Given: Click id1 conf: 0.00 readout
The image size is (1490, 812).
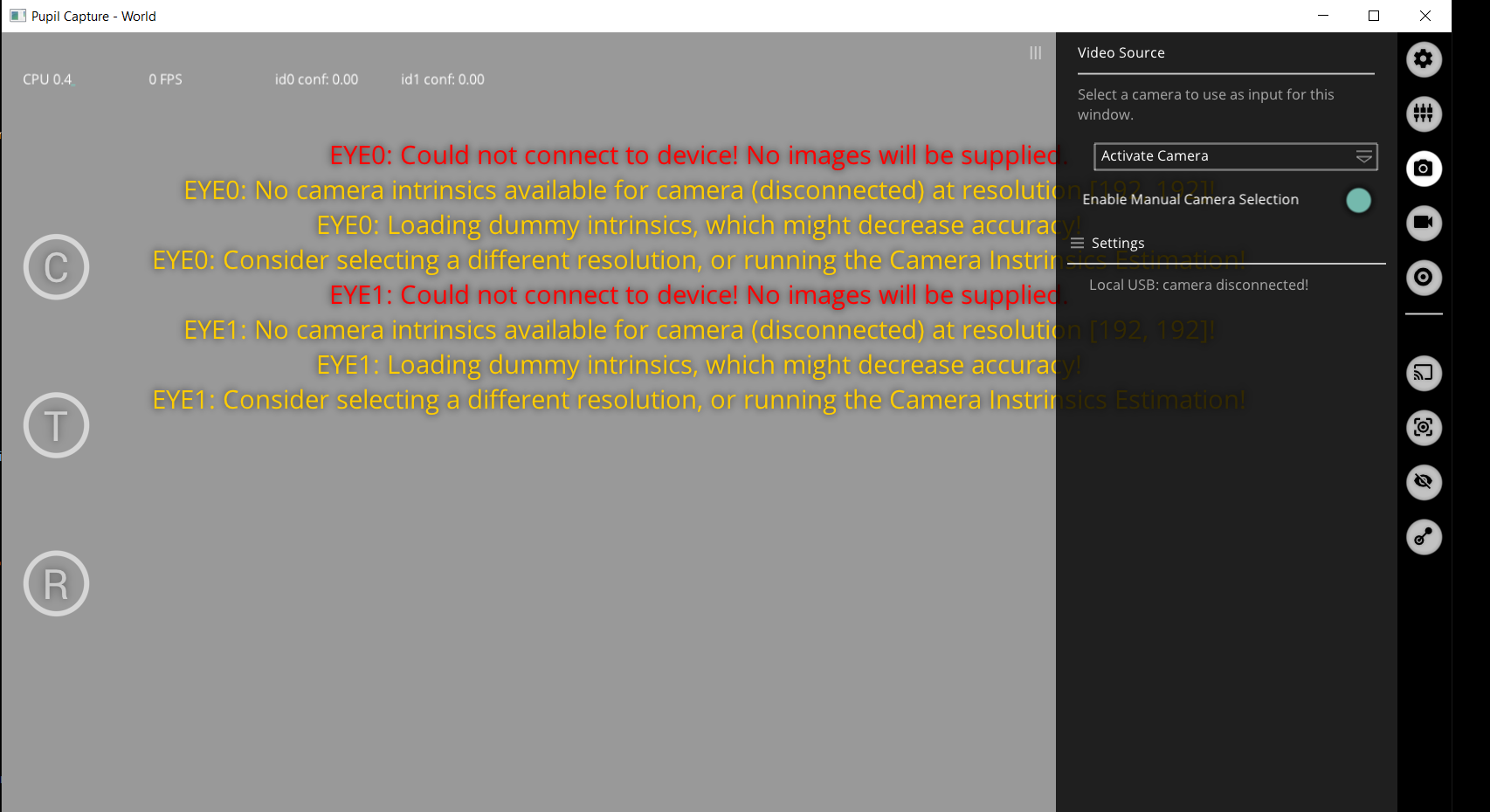Looking at the screenshot, I should (442, 79).
